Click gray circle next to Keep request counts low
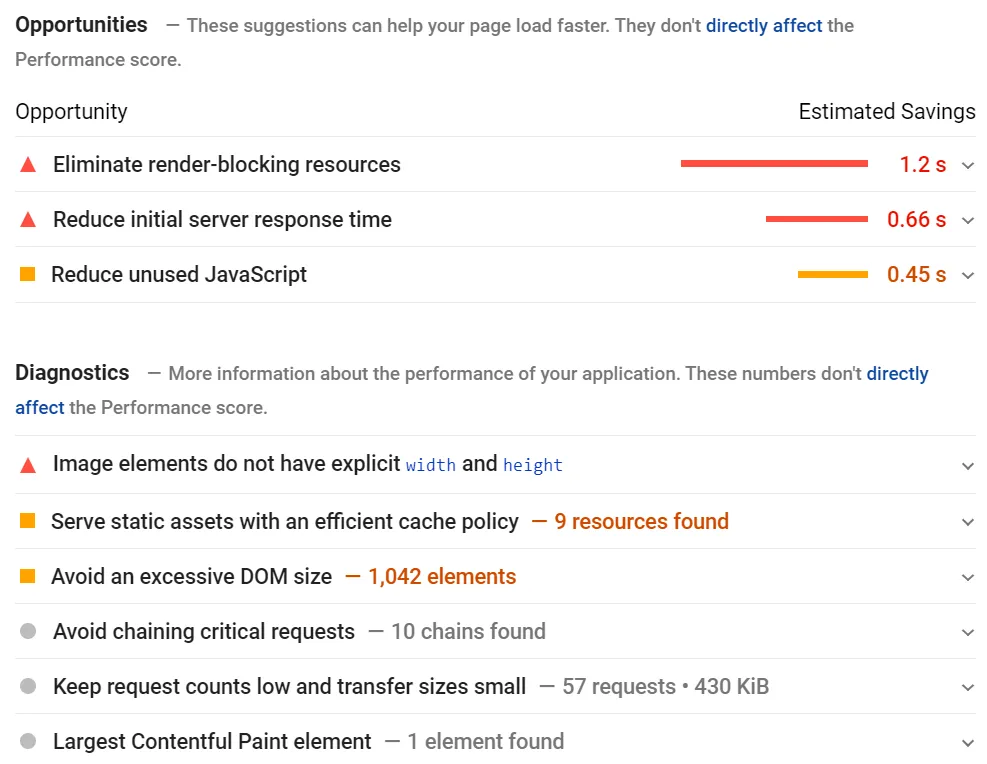Screen dimensions: 987x764 28,686
